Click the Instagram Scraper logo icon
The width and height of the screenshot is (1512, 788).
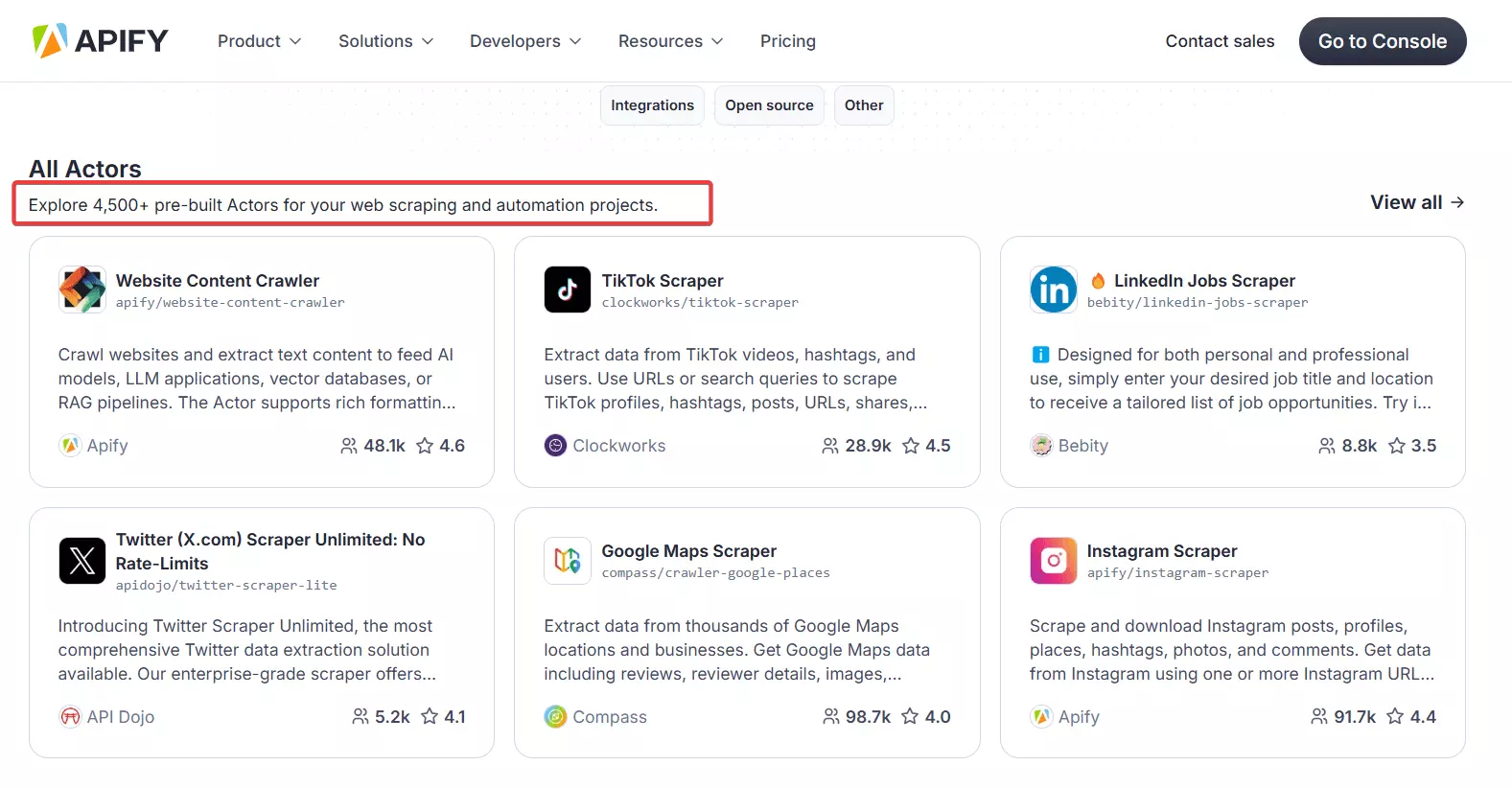pyautogui.click(x=1053, y=561)
